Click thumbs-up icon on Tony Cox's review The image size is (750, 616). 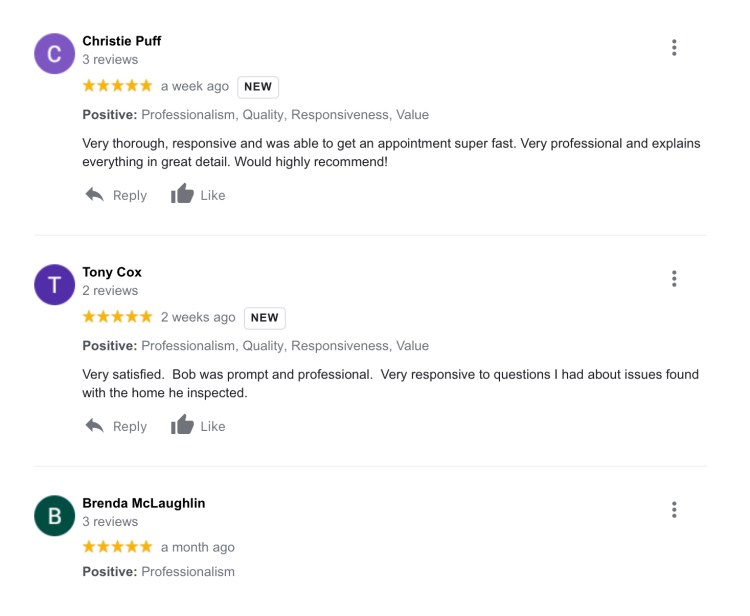(182, 425)
